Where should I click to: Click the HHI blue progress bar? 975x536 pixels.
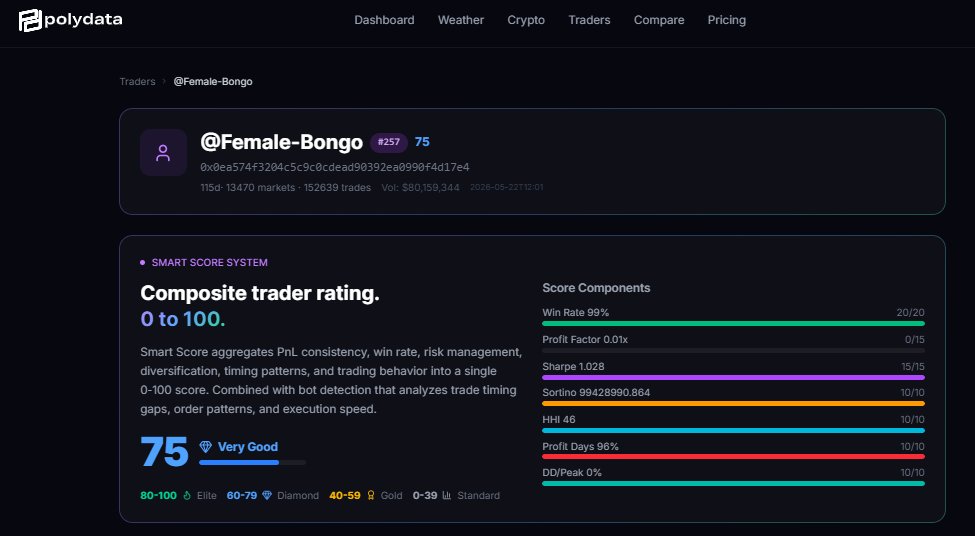tap(733, 430)
